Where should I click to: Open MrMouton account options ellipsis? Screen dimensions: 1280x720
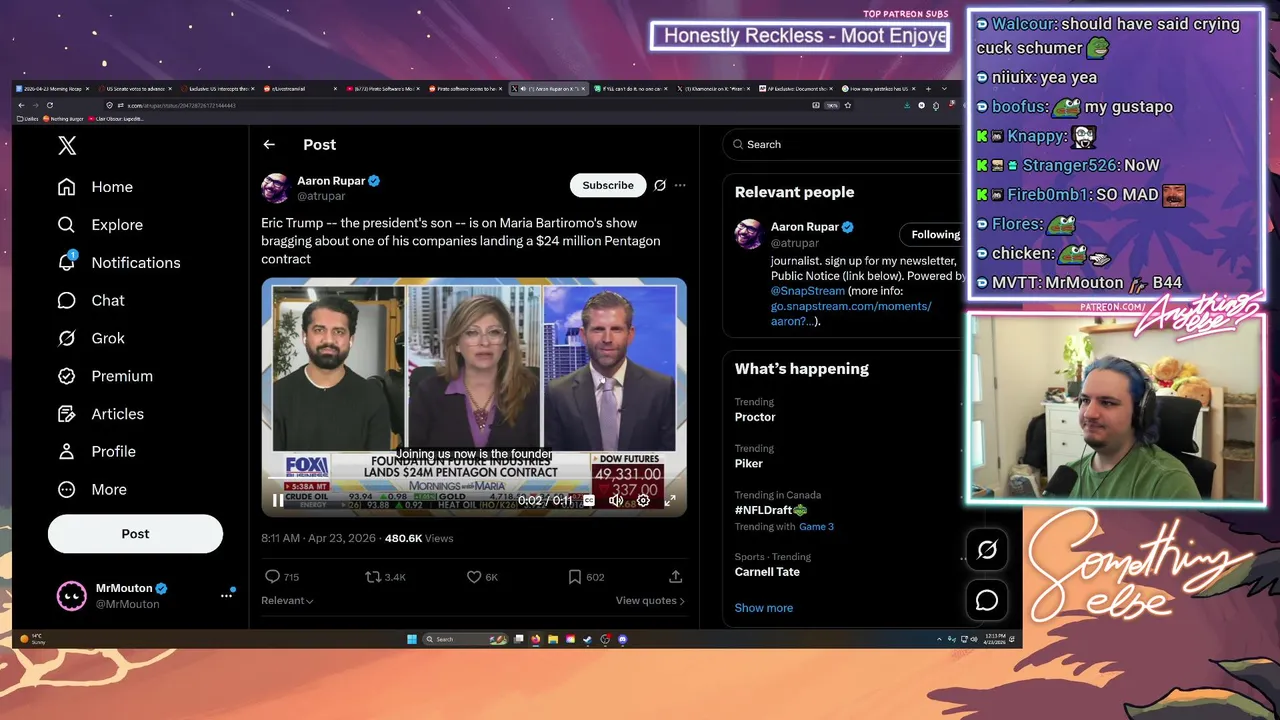point(226,596)
